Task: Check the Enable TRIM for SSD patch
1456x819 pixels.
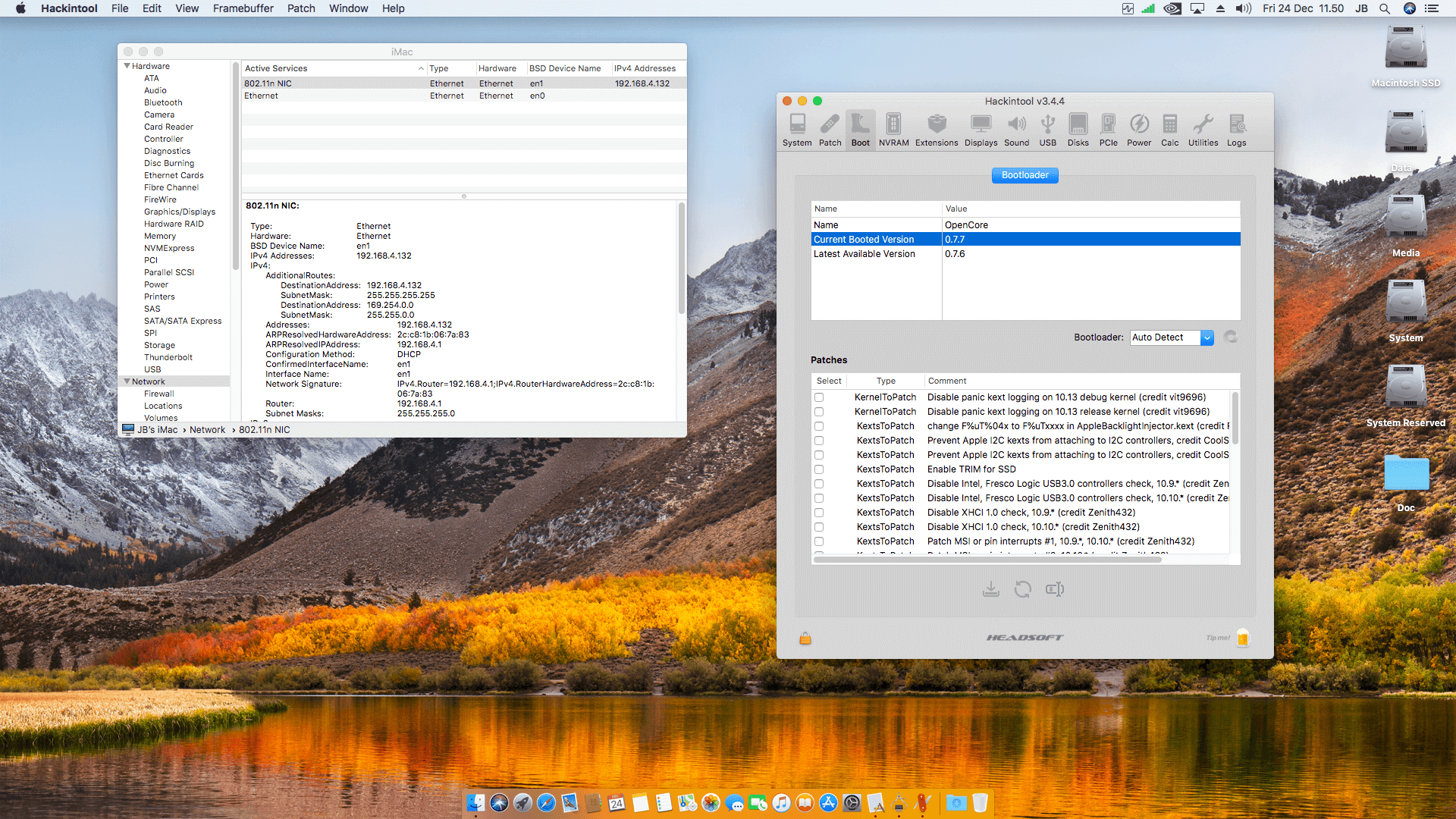Action: point(819,469)
